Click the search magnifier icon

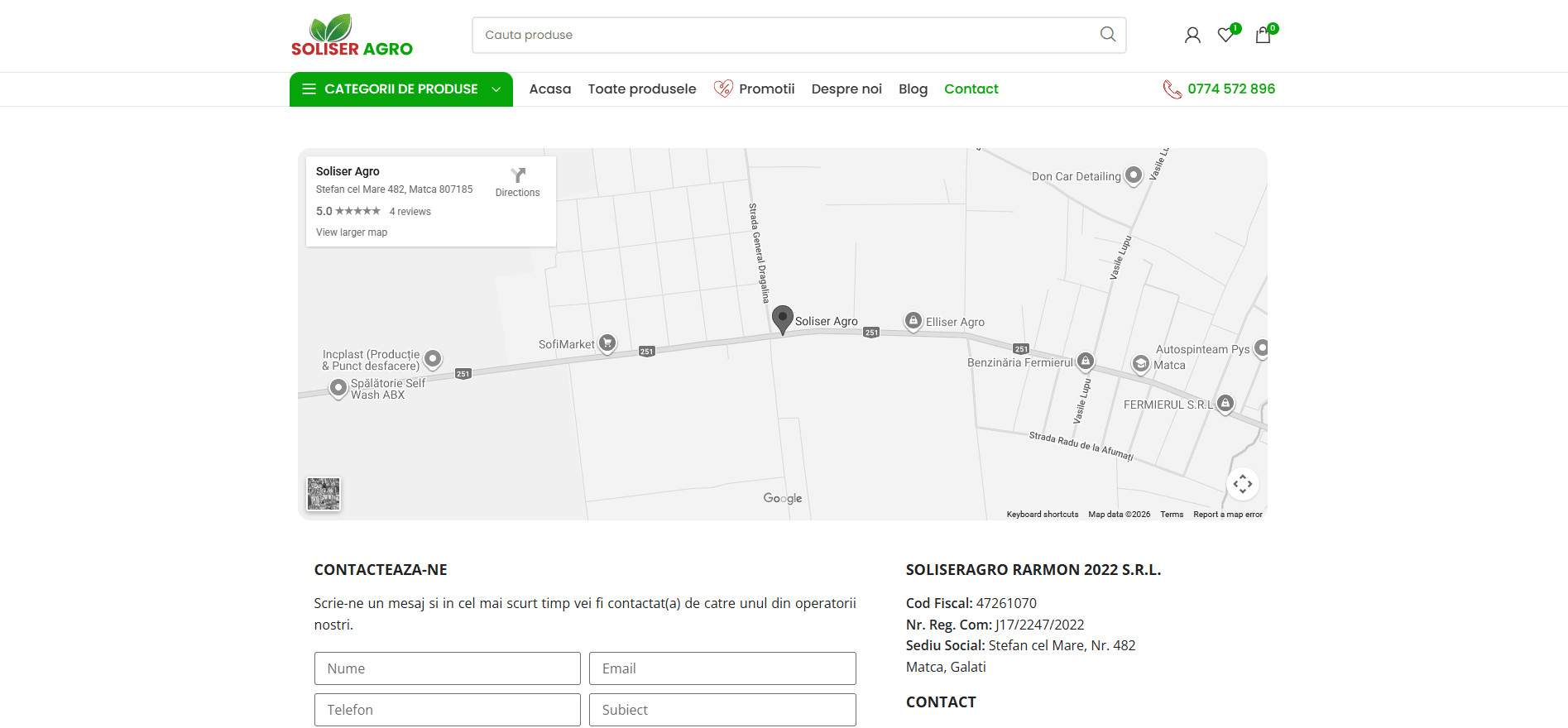(x=1107, y=35)
